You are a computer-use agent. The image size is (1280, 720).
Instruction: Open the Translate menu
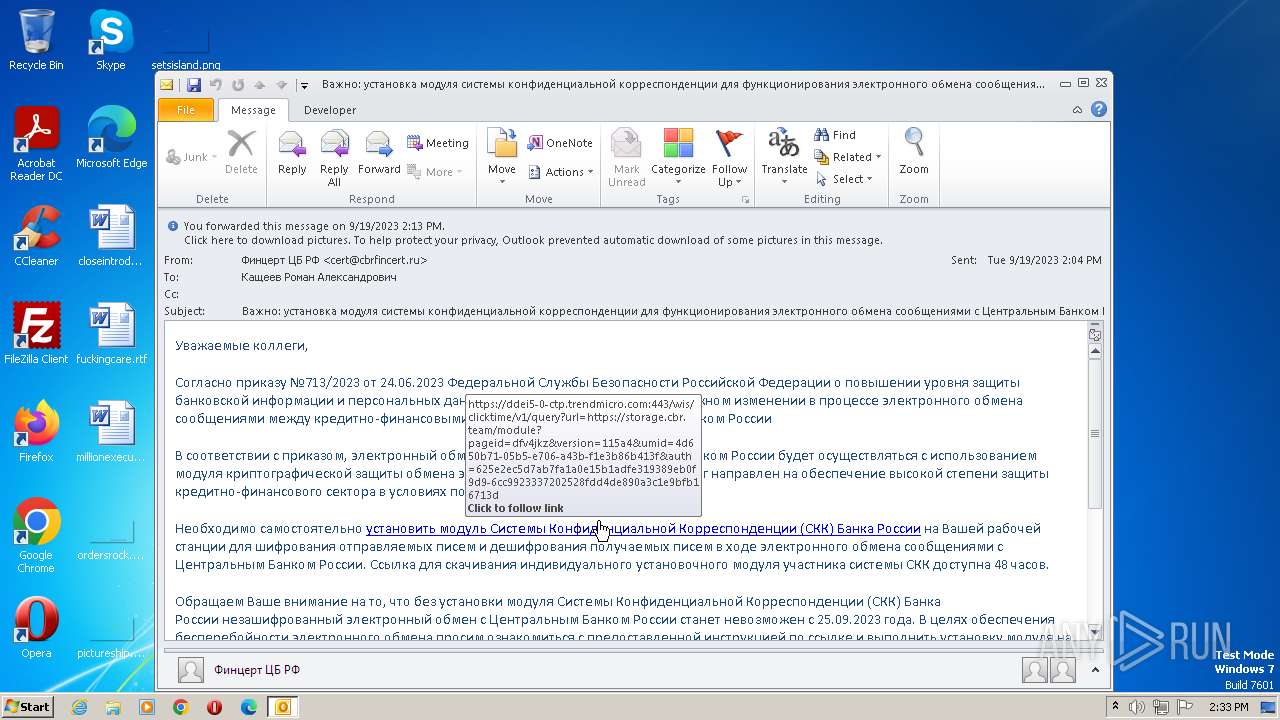point(784,157)
